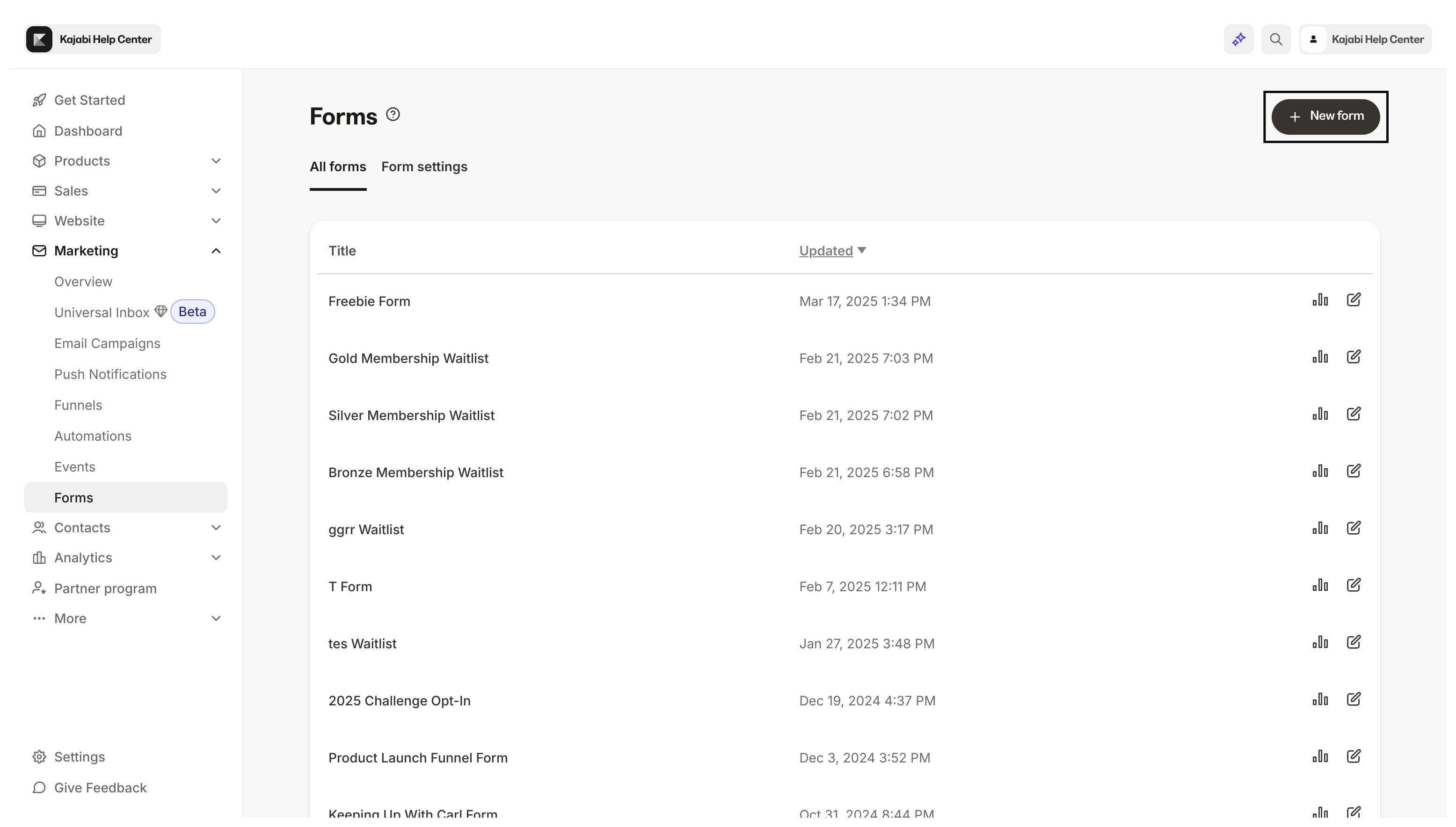
Task: Open Bronze Membership Waitlist form
Action: click(x=415, y=472)
